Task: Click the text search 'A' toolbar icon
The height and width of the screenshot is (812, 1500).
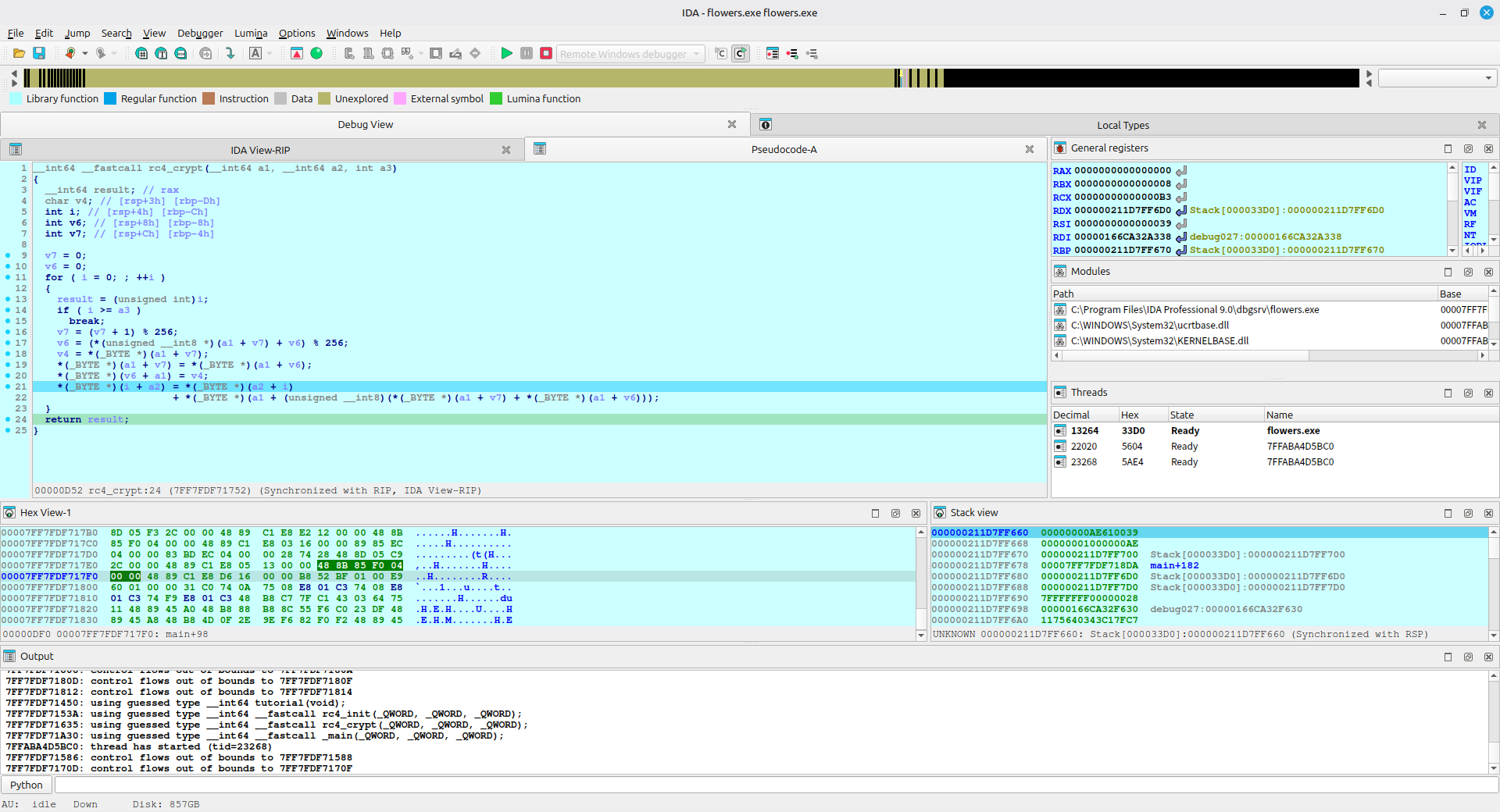Action: click(x=255, y=53)
